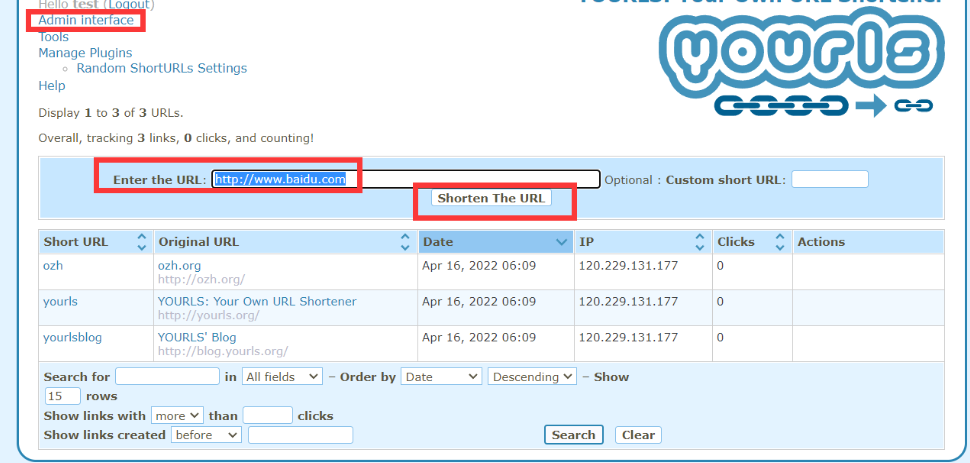Sort table by Short URL column arrows
Image resolution: width=970 pixels, height=463 pixels.
pos(141,242)
